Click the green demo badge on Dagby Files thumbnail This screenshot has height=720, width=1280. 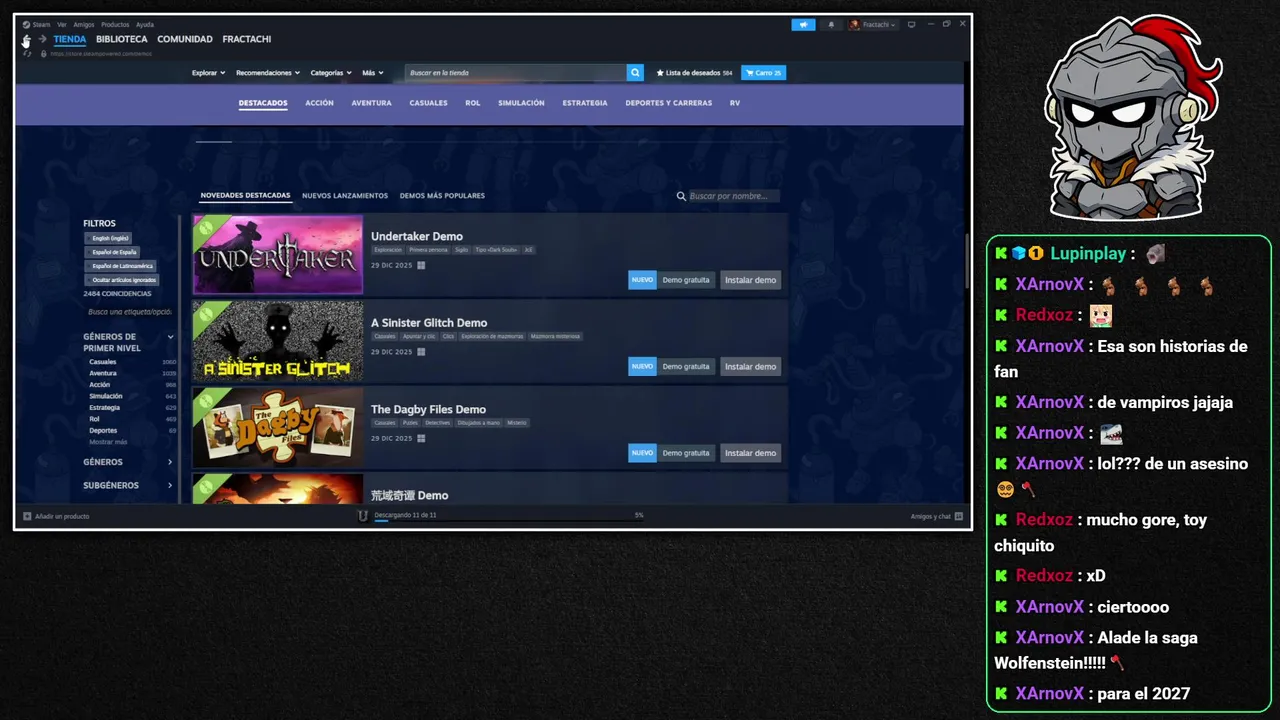click(205, 399)
